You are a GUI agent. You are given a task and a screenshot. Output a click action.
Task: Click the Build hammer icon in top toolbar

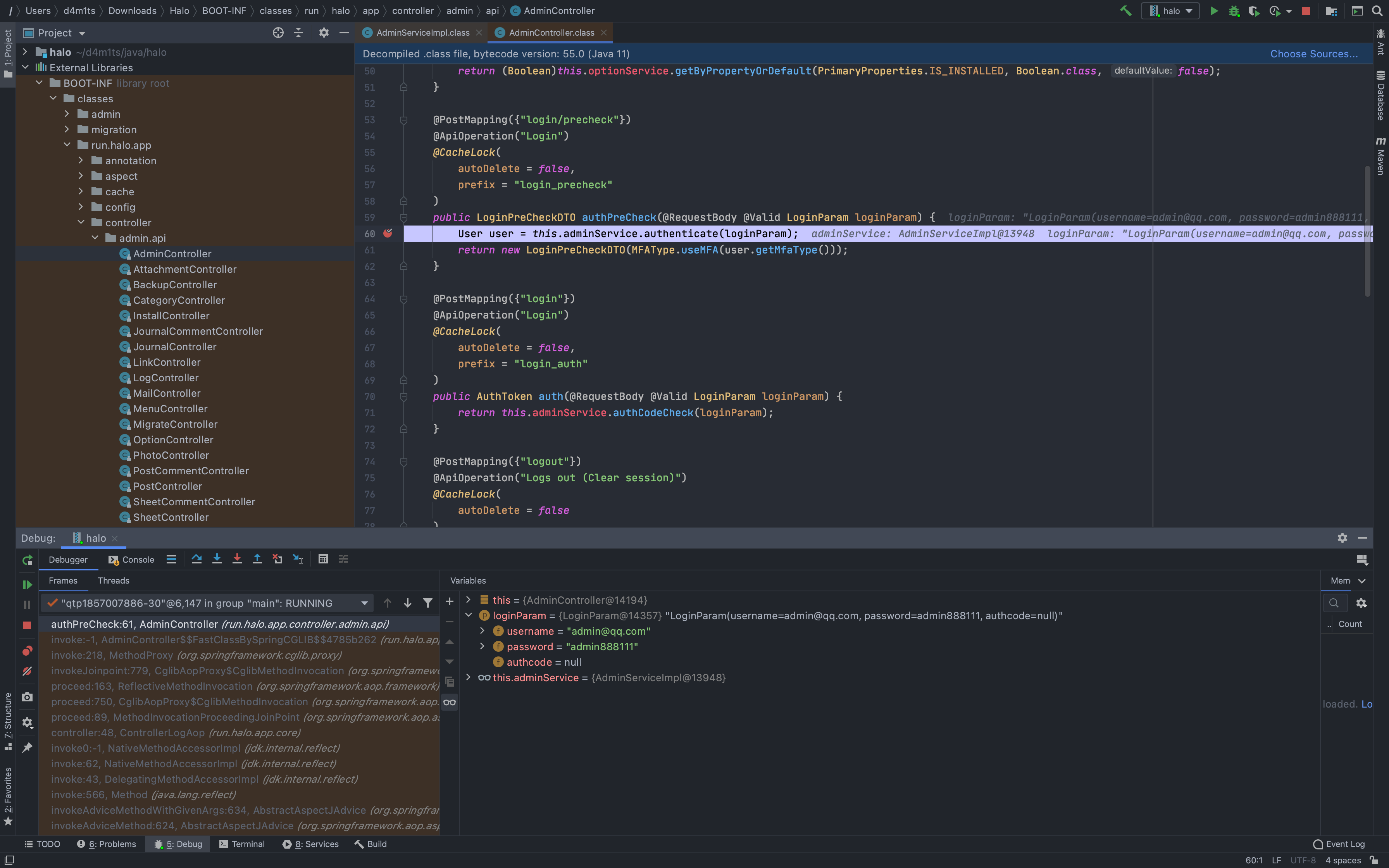(x=1125, y=11)
